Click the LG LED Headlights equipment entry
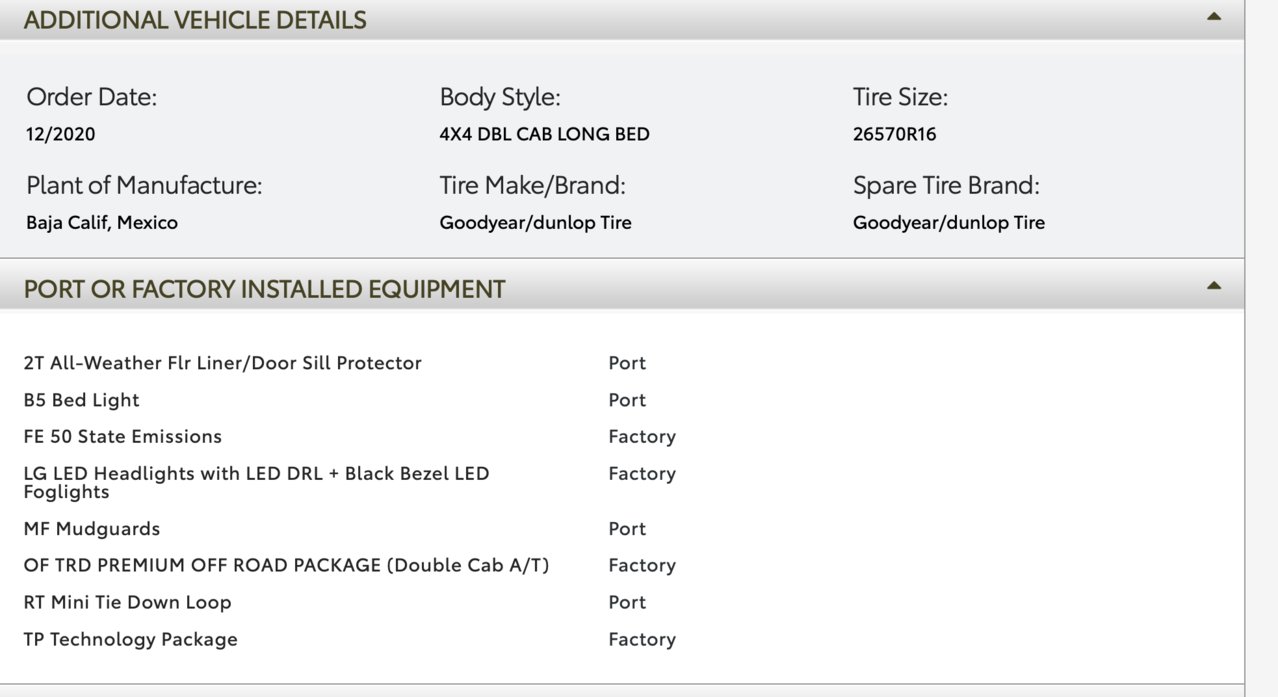 coord(257,482)
